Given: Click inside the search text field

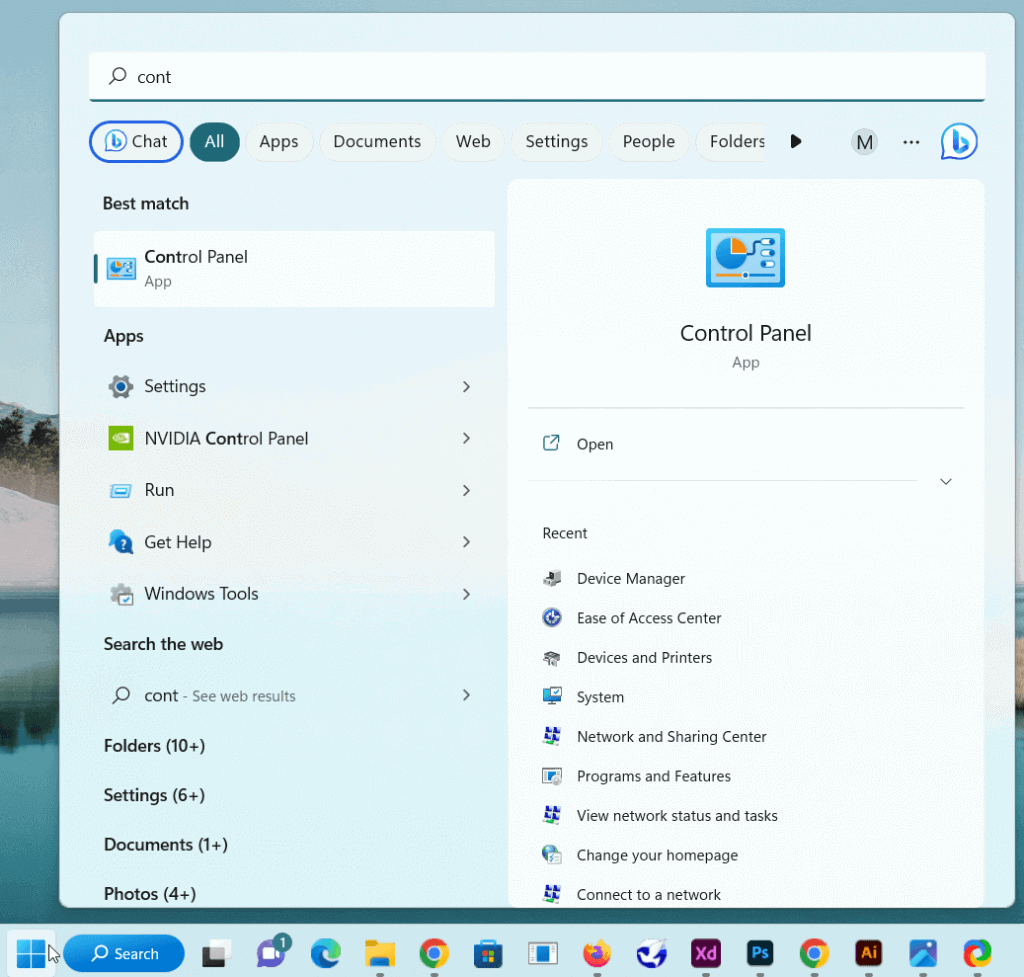Looking at the screenshot, I should pos(537,76).
